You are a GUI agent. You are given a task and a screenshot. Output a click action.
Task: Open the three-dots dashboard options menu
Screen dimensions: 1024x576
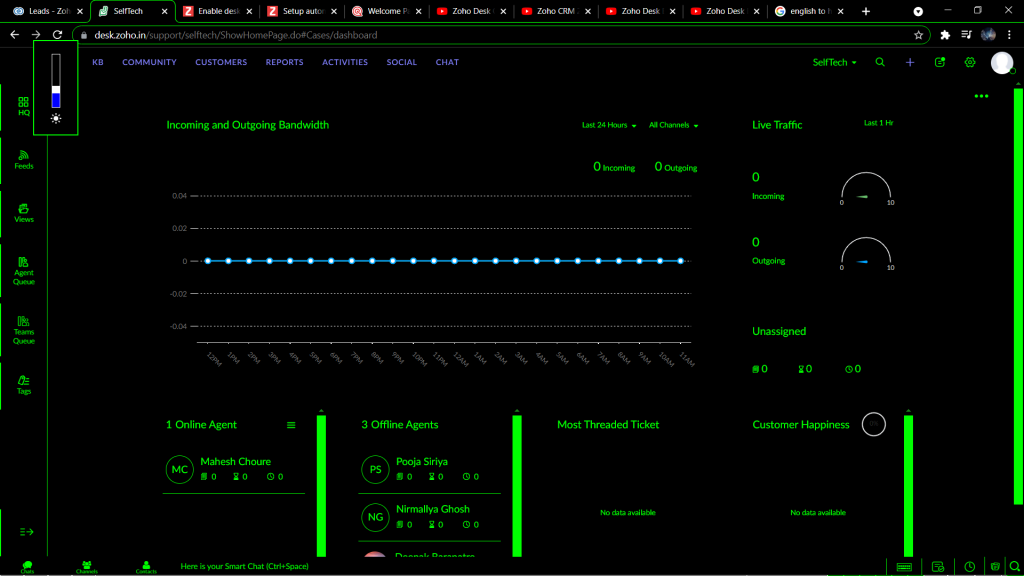[x=981, y=96]
